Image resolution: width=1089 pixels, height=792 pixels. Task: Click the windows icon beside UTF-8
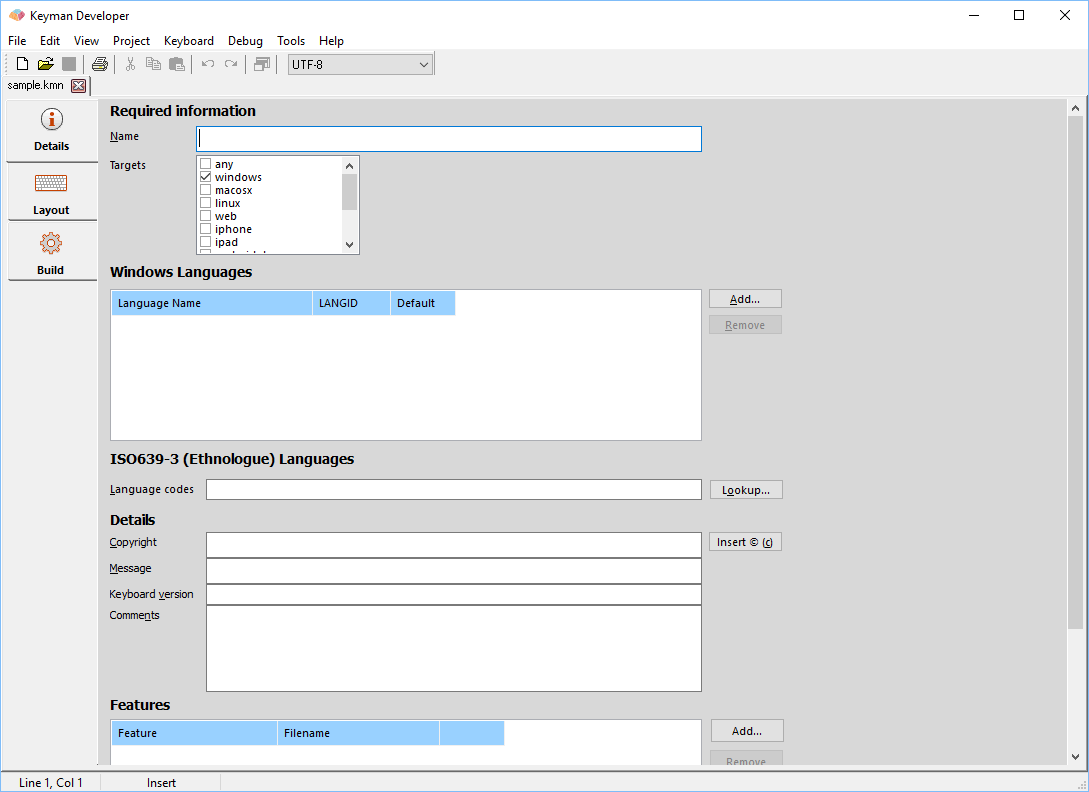point(262,65)
